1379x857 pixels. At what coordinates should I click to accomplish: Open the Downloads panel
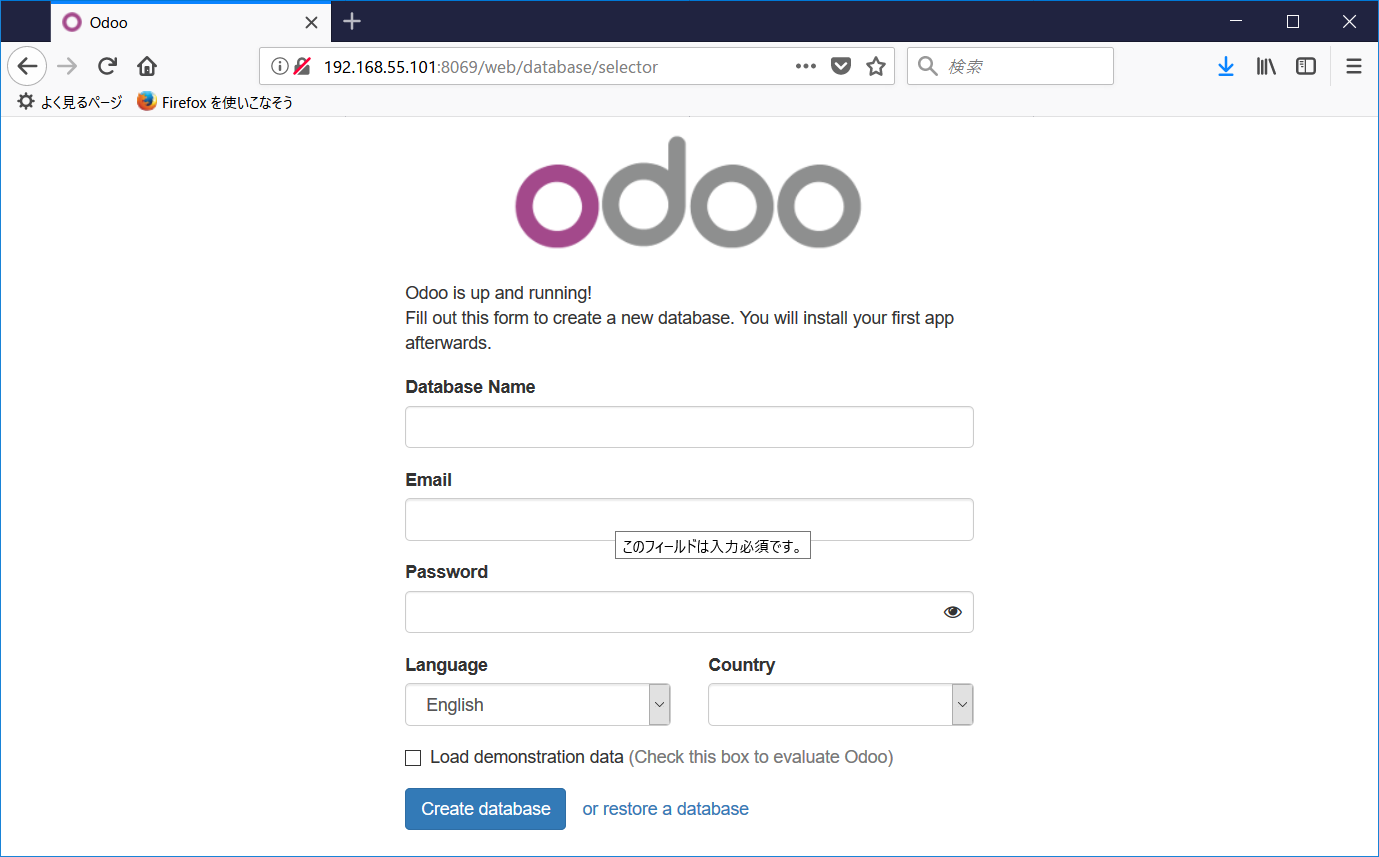(x=1226, y=66)
